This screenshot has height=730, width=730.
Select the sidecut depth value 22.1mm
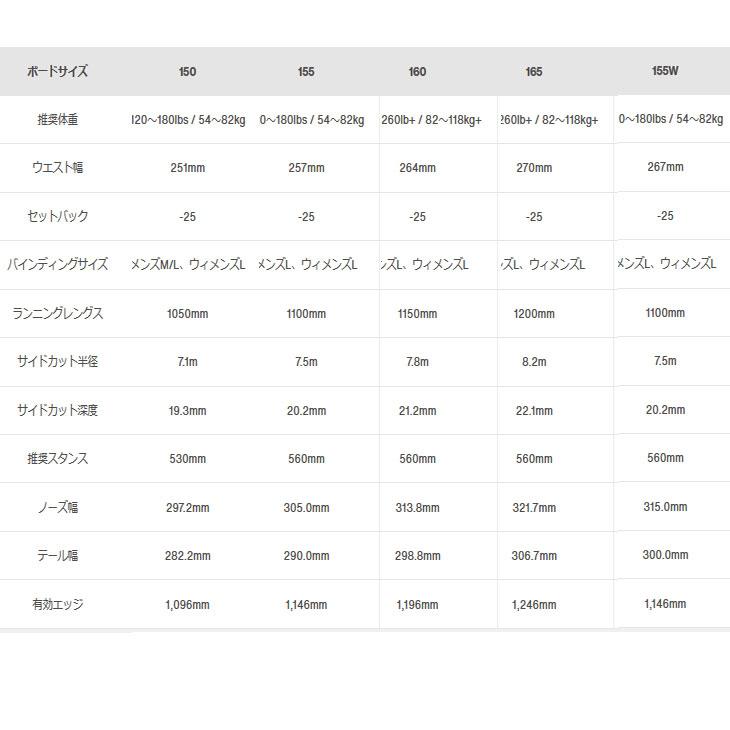coord(534,411)
